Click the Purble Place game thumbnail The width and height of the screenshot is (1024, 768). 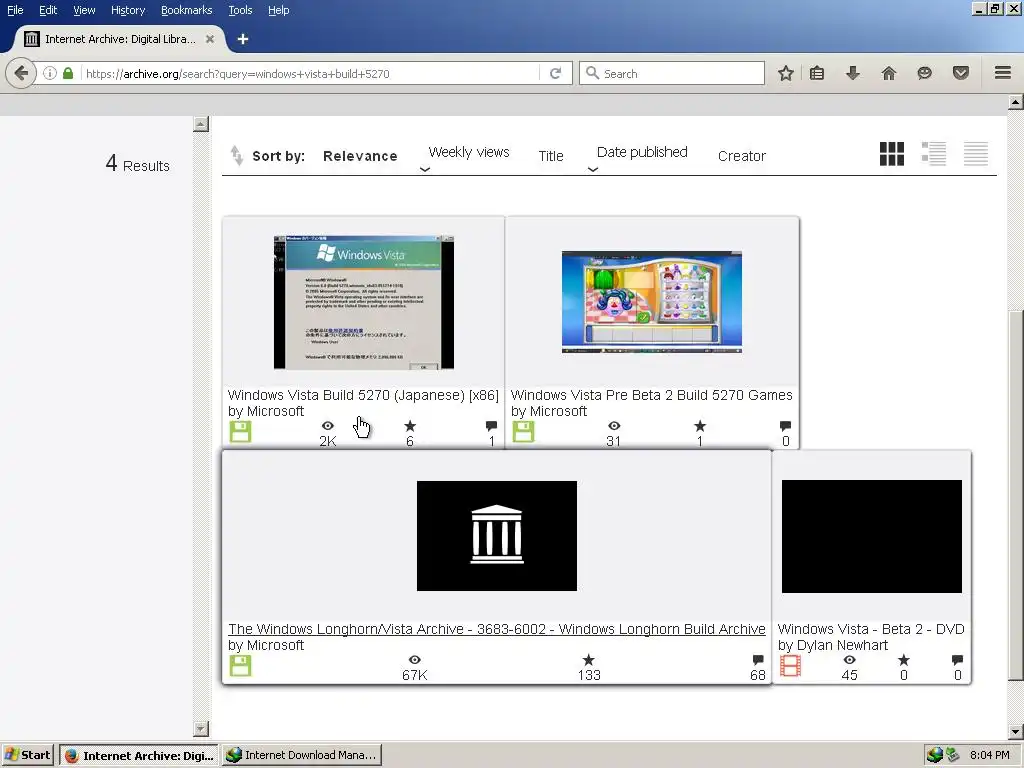click(x=652, y=302)
